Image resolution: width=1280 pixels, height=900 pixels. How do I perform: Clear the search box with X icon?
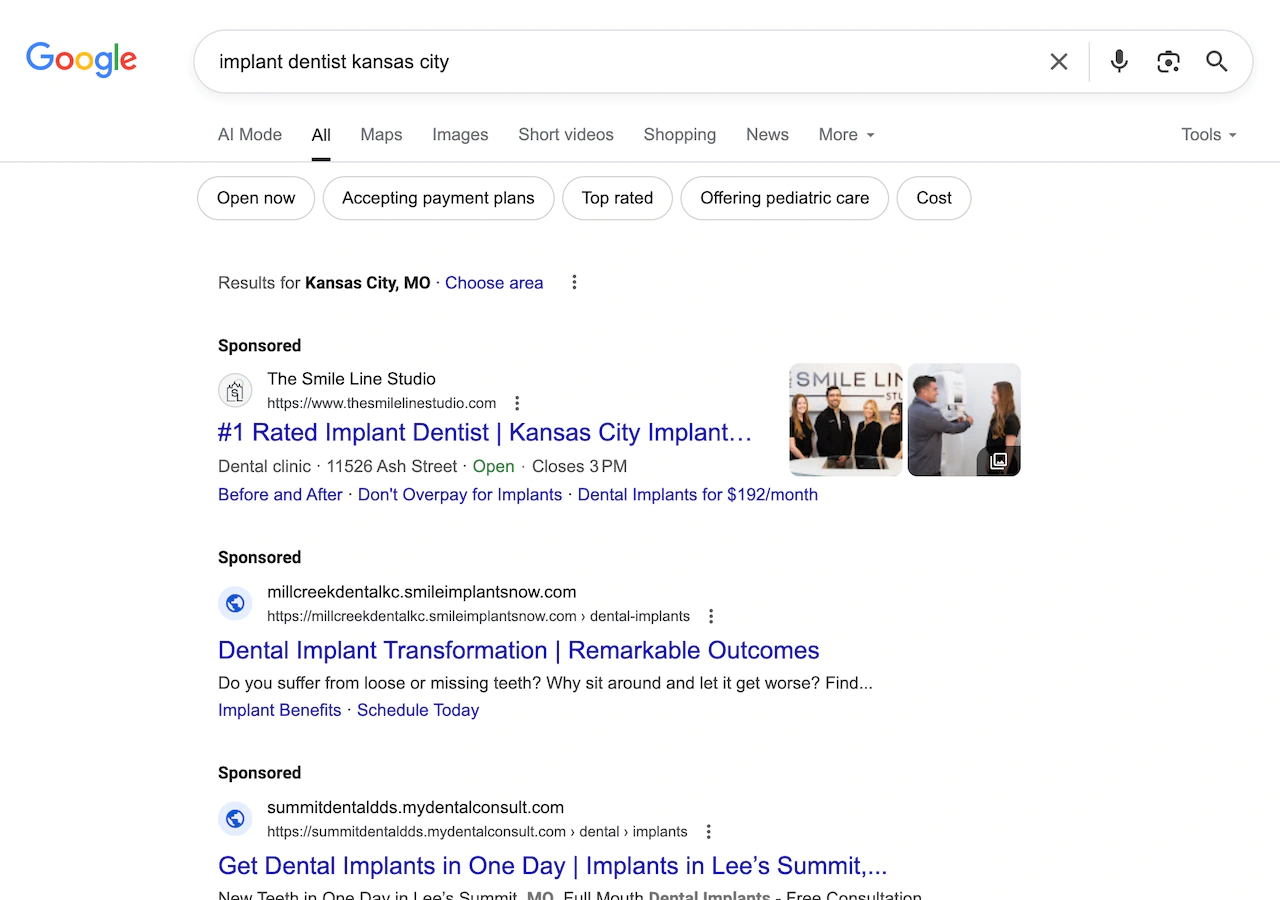pyautogui.click(x=1059, y=62)
